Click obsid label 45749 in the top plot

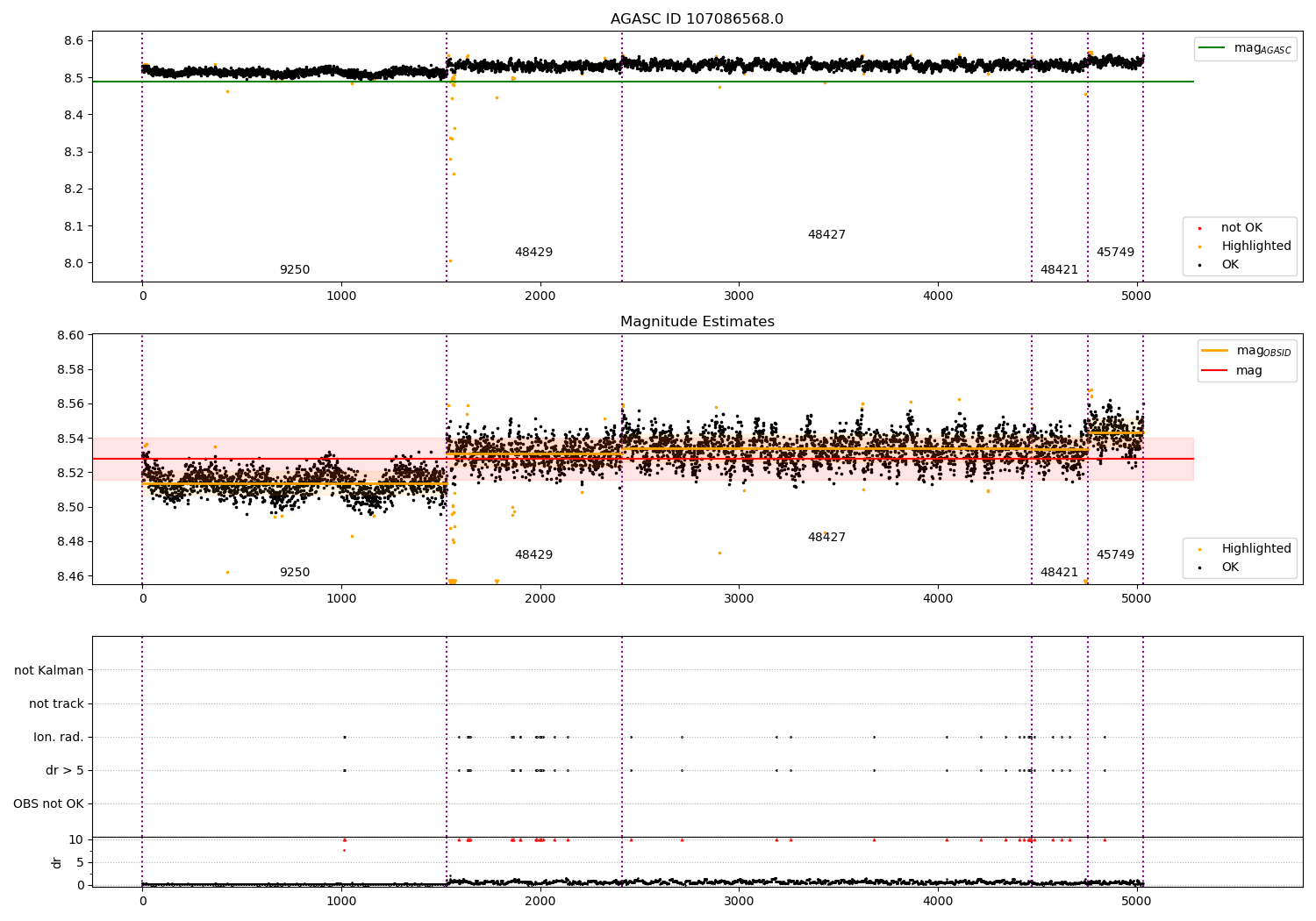pos(1115,253)
